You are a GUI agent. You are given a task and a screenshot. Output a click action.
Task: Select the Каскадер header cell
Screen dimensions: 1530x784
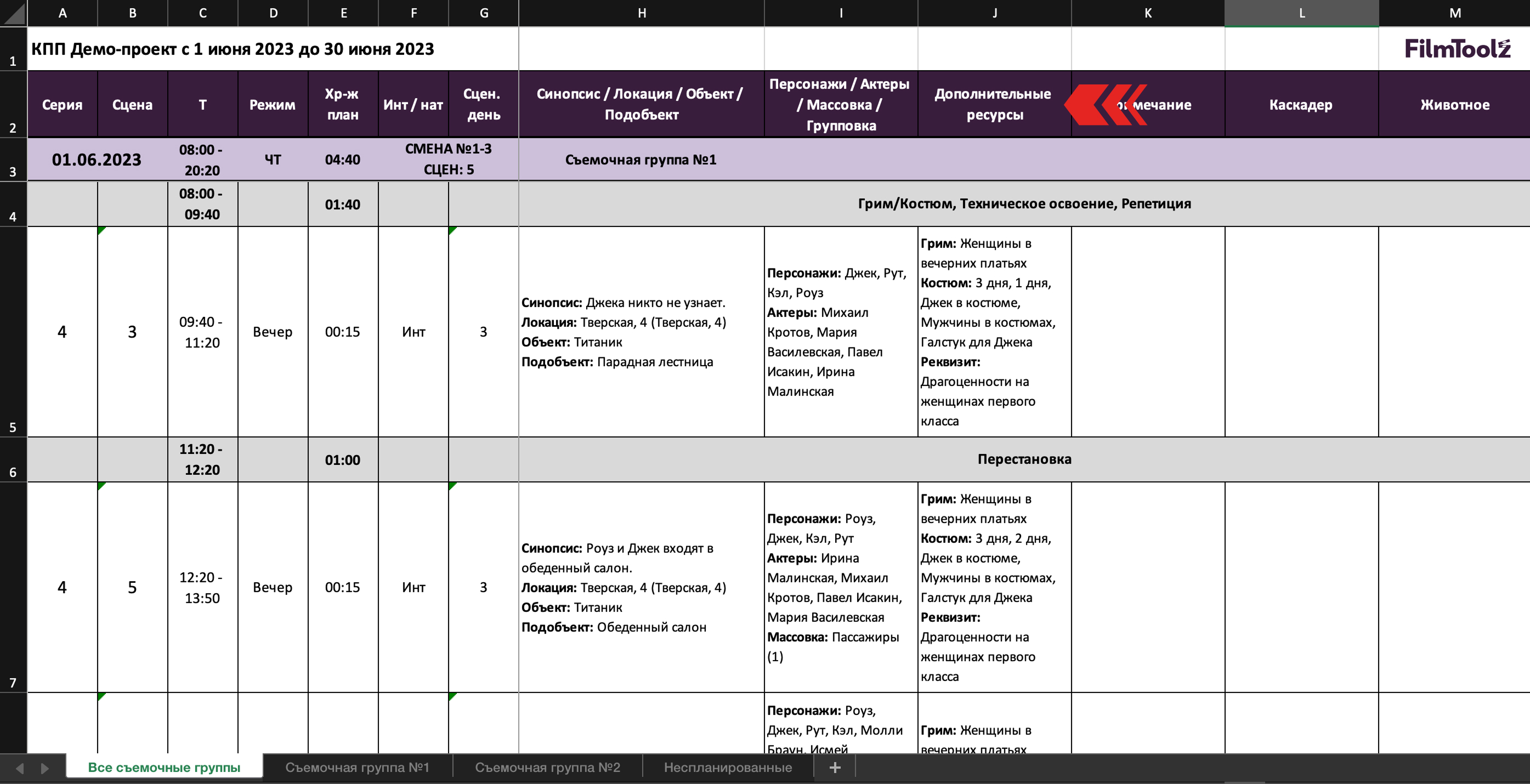[x=1301, y=105]
